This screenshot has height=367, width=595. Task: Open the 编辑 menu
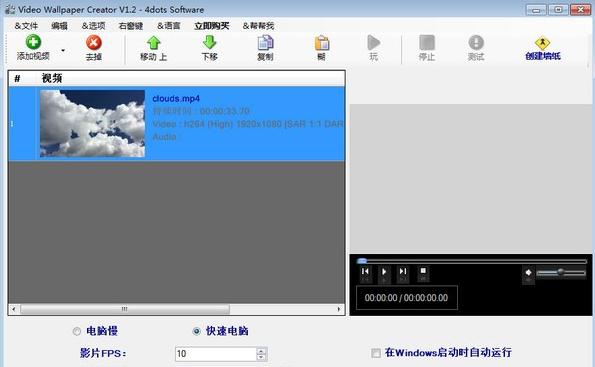pos(60,26)
